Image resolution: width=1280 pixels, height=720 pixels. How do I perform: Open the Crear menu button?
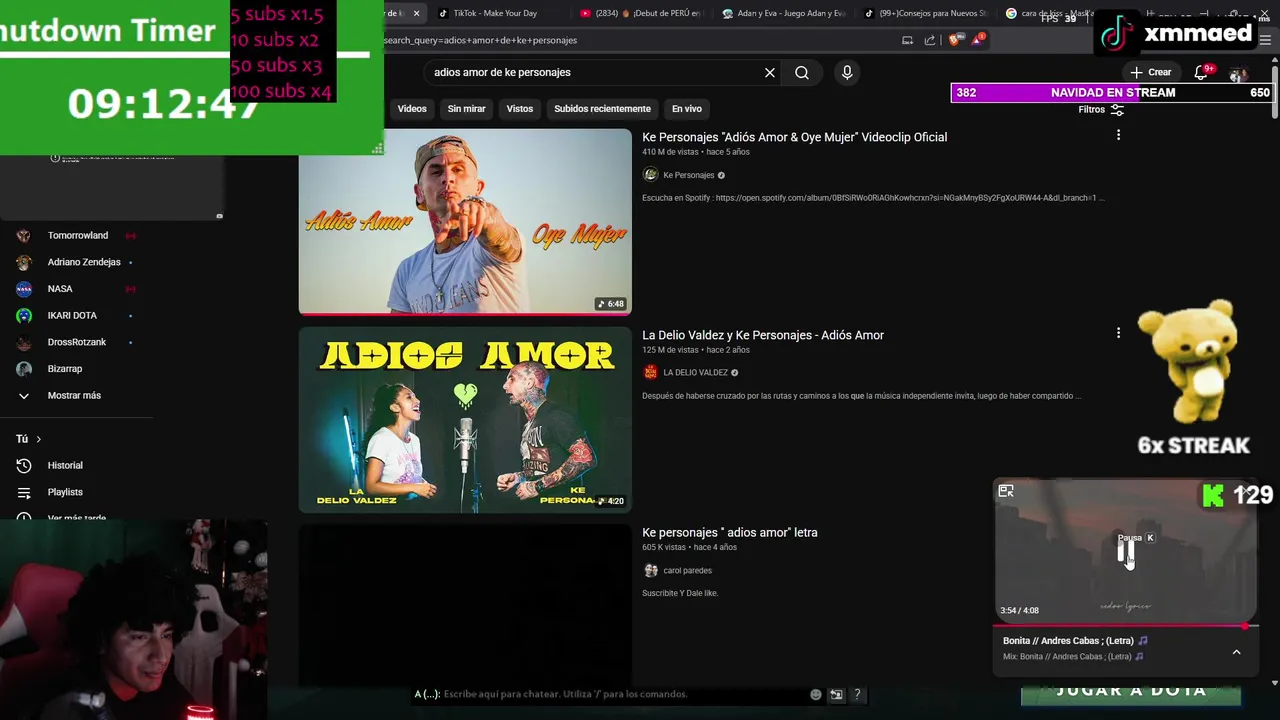click(x=1151, y=72)
